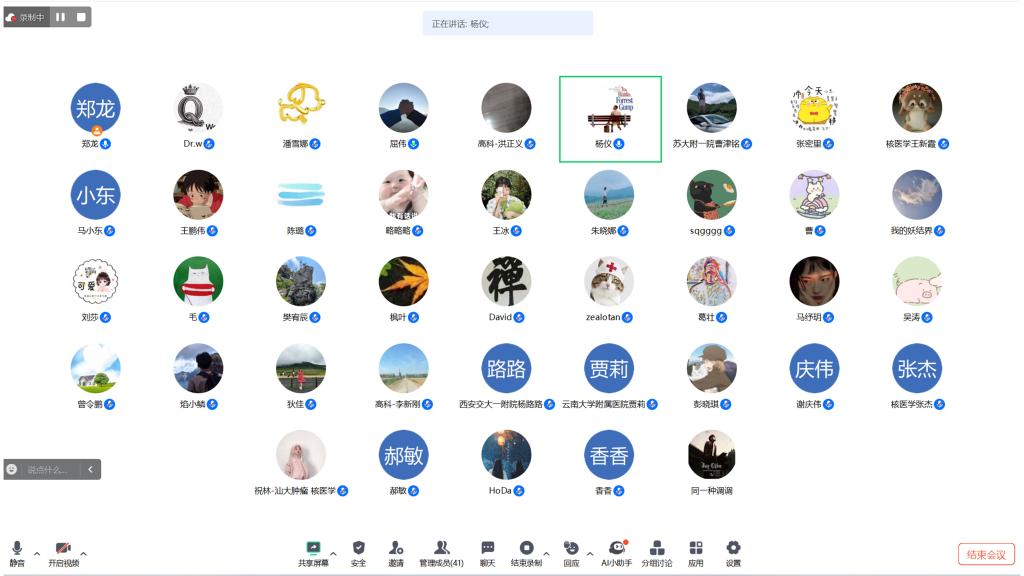Launch the AI小助手 assistant

pos(617,553)
